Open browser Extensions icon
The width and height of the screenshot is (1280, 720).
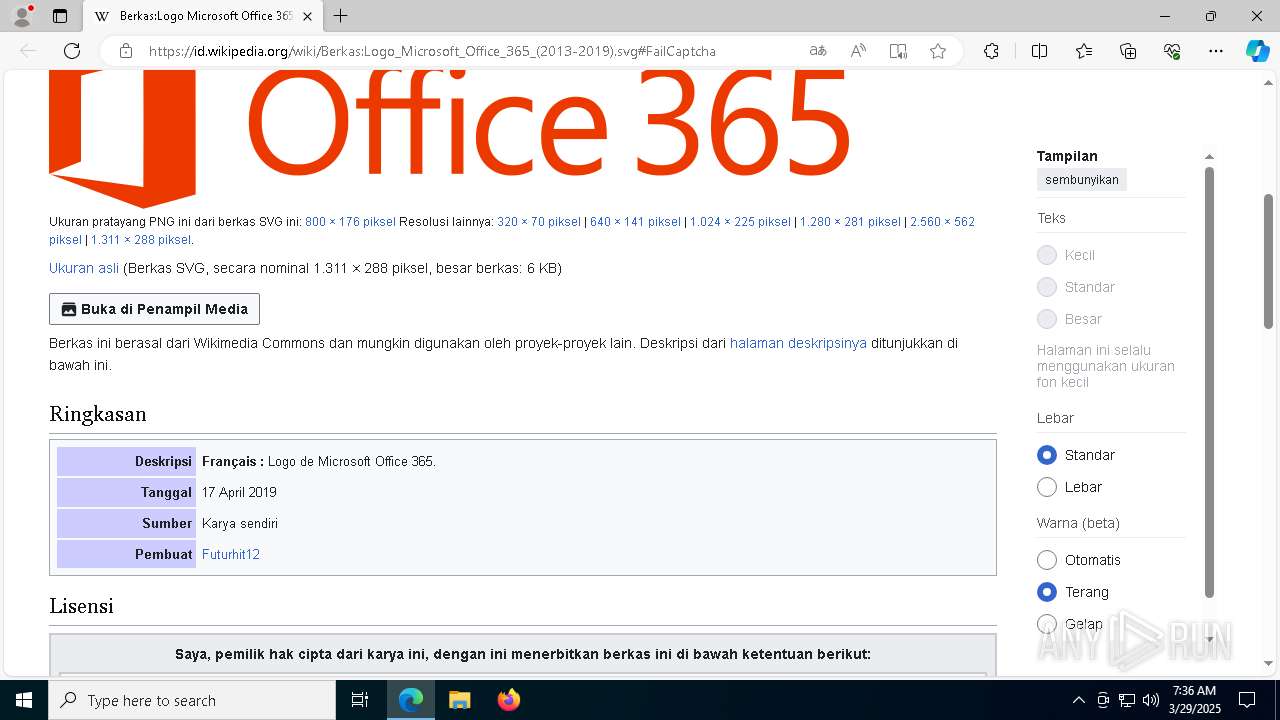[991, 51]
